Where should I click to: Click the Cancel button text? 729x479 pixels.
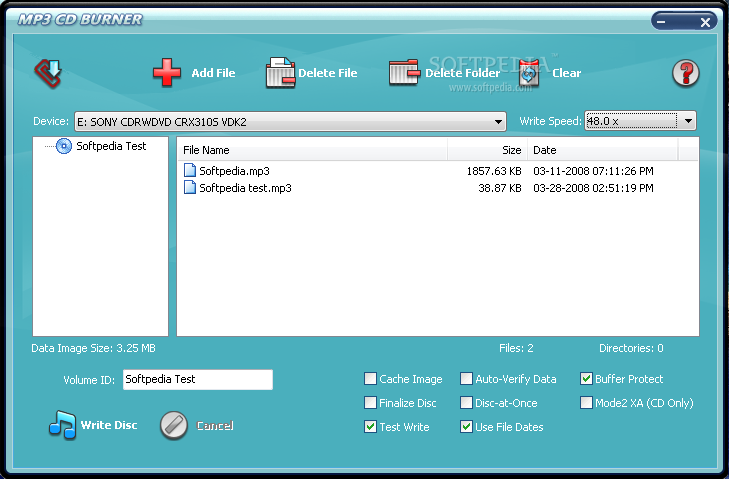(215, 426)
